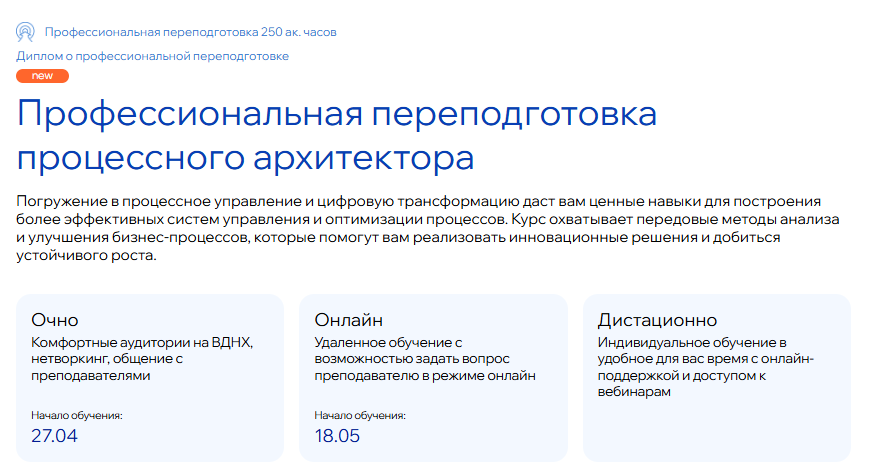This screenshot has height=470, width=876.
Task: Select the 'Очно' format title
Action: (x=55, y=320)
